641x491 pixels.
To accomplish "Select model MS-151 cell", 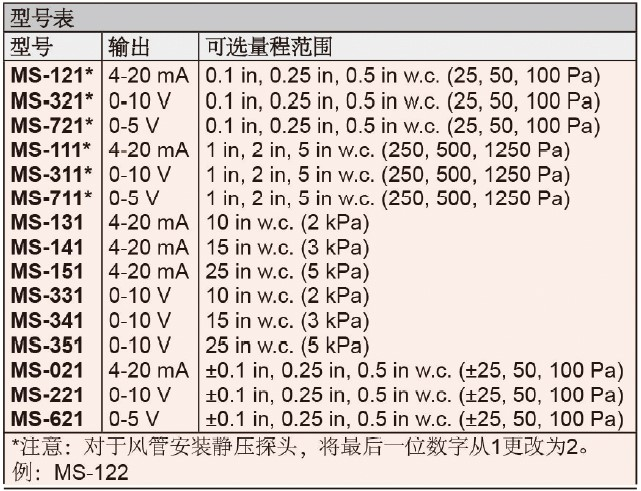I will [47, 271].
